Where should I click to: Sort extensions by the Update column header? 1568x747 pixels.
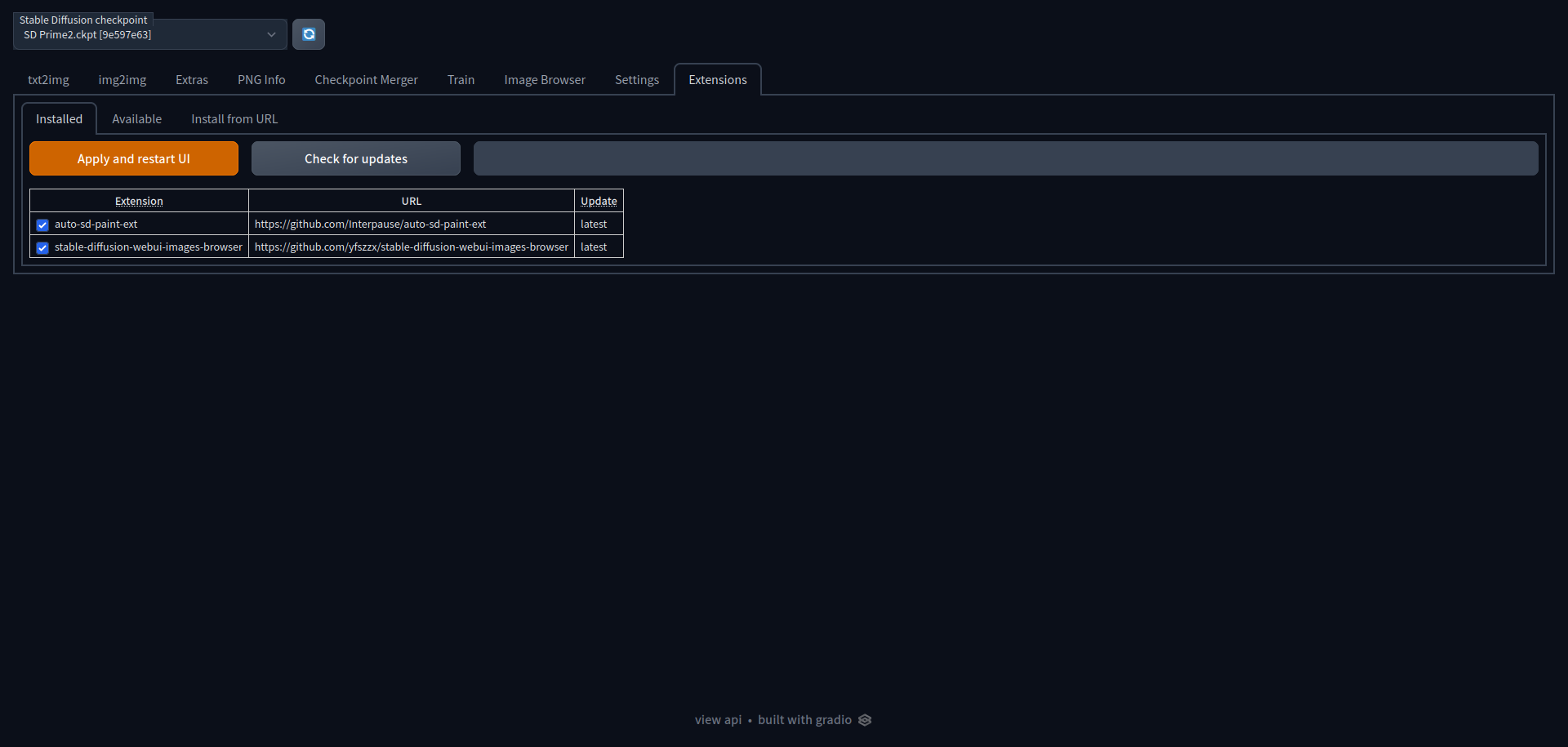pos(599,201)
